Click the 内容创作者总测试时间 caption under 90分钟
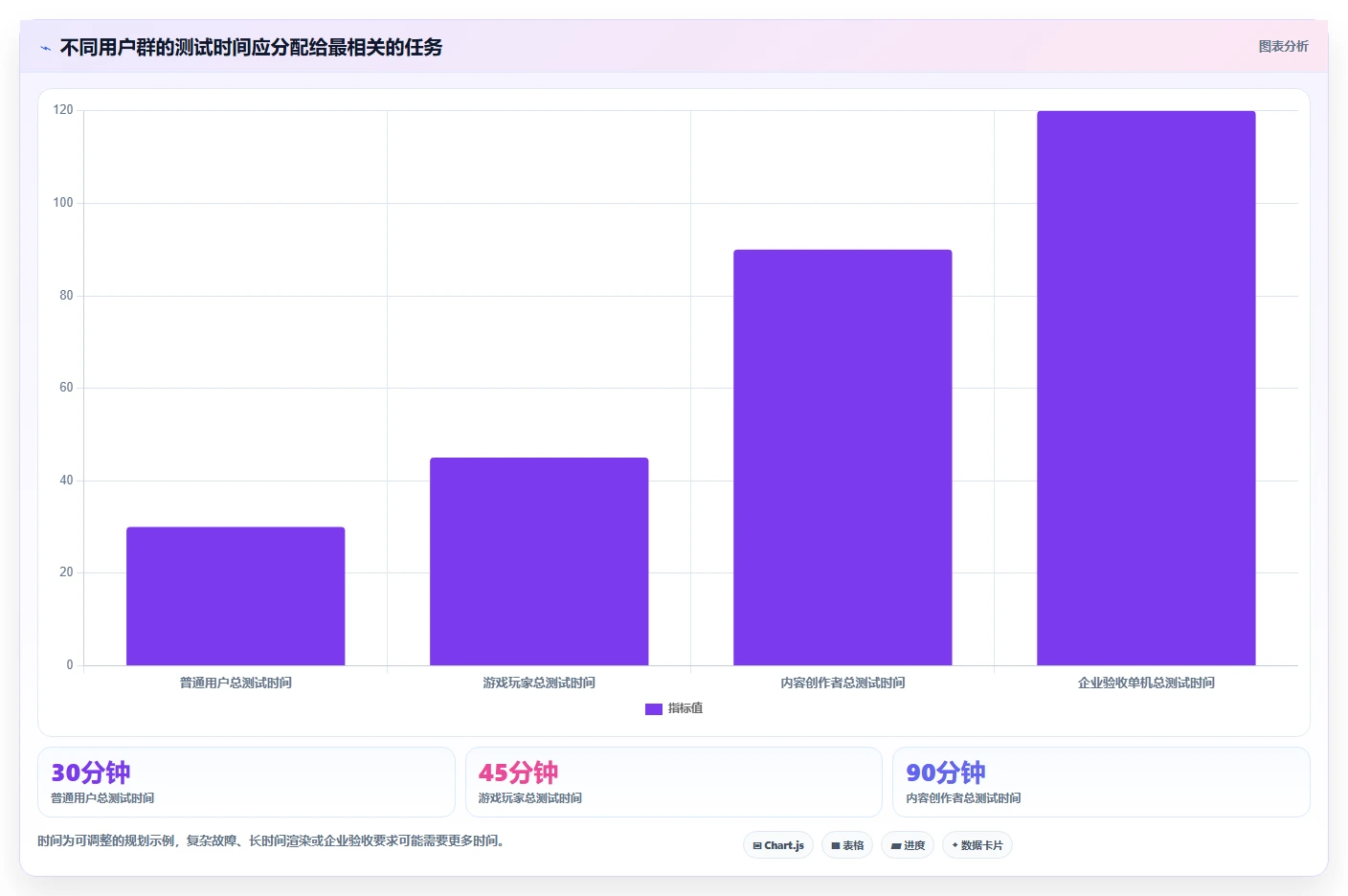 pyautogui.click(x=963, y=798)
